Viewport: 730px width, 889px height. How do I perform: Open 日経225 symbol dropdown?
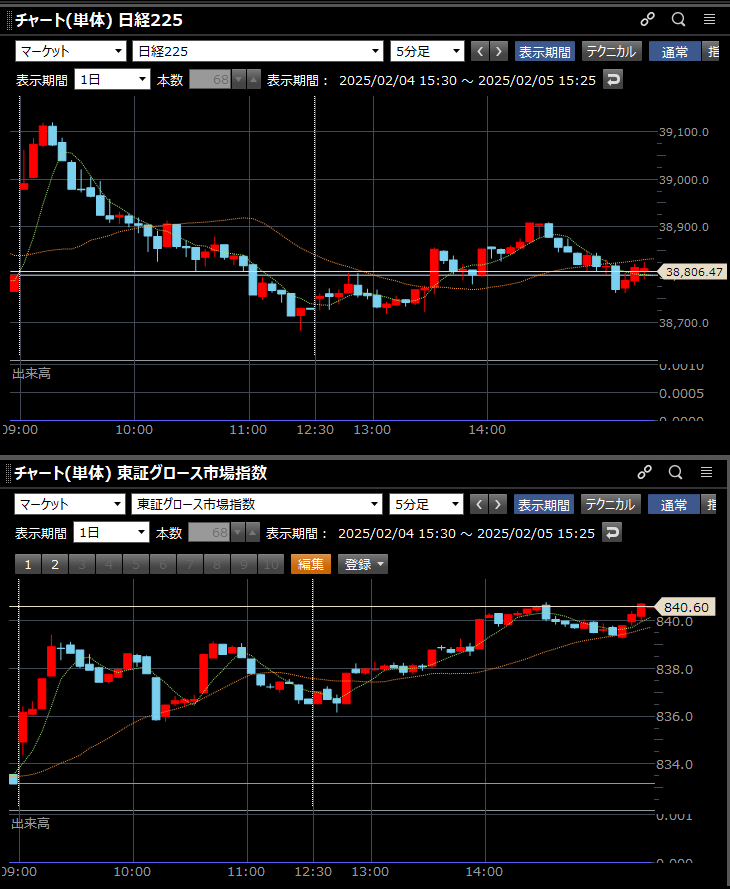(258, 51)
